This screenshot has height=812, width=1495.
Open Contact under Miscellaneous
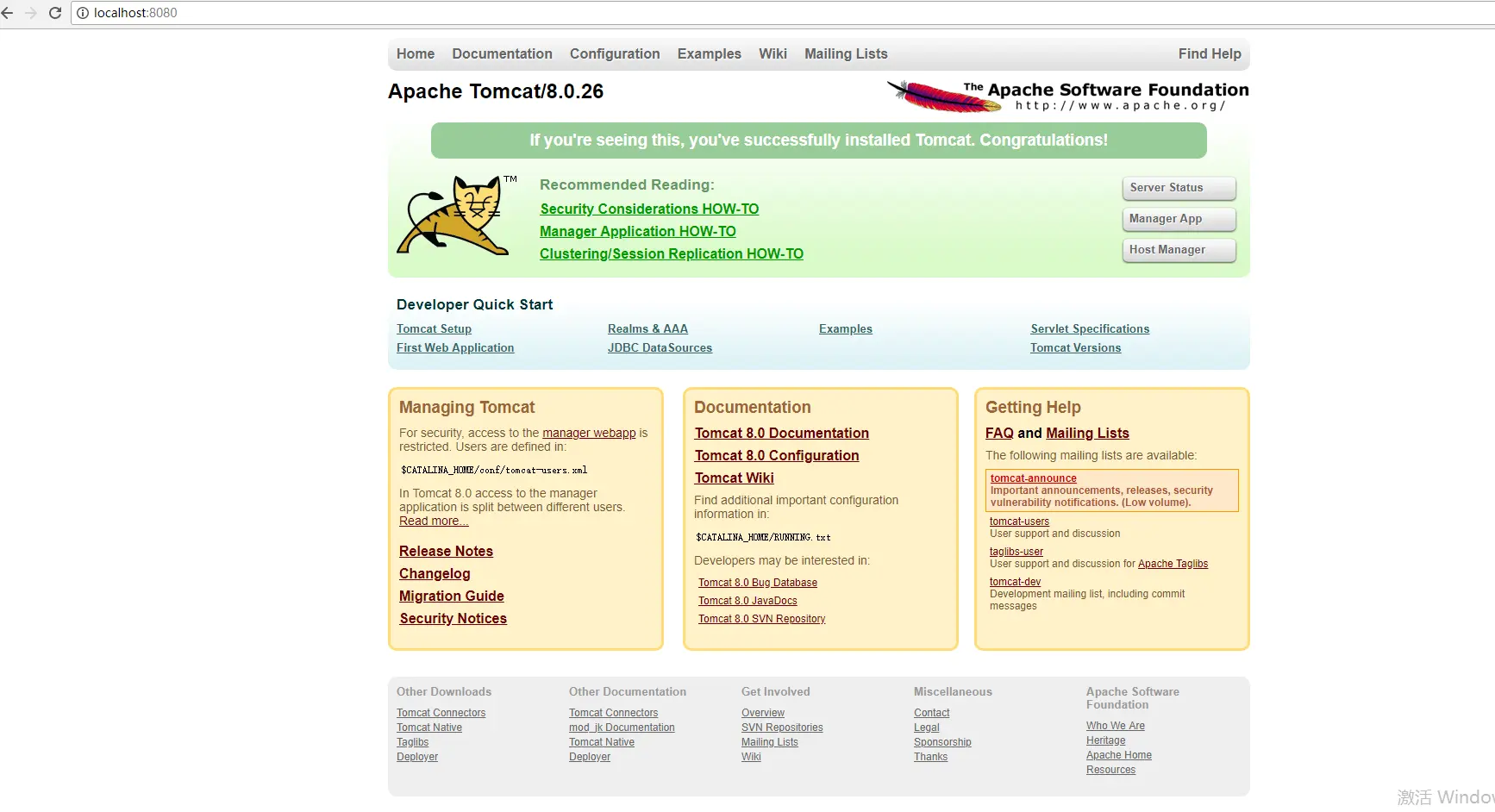pyautogui.click(x=931, y=713)
